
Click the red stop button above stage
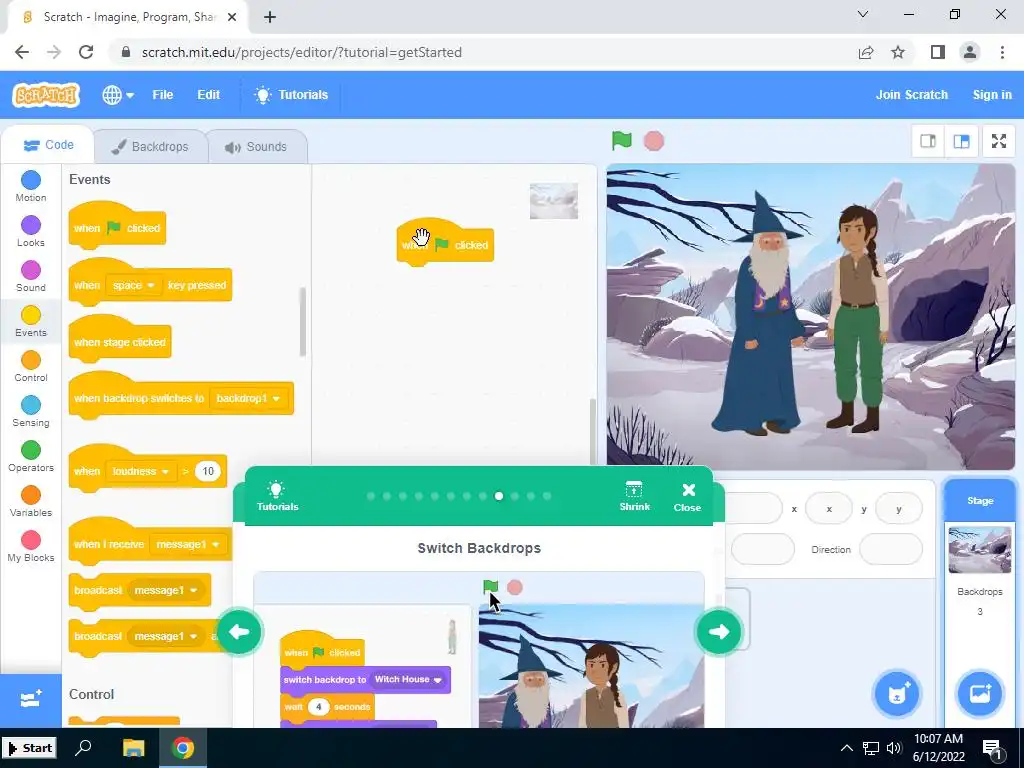654,140
